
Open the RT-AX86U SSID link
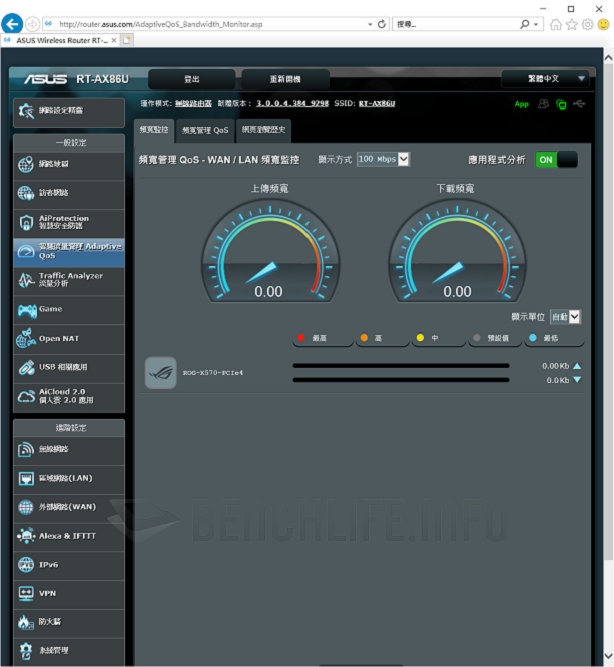(x=377, y=104)
